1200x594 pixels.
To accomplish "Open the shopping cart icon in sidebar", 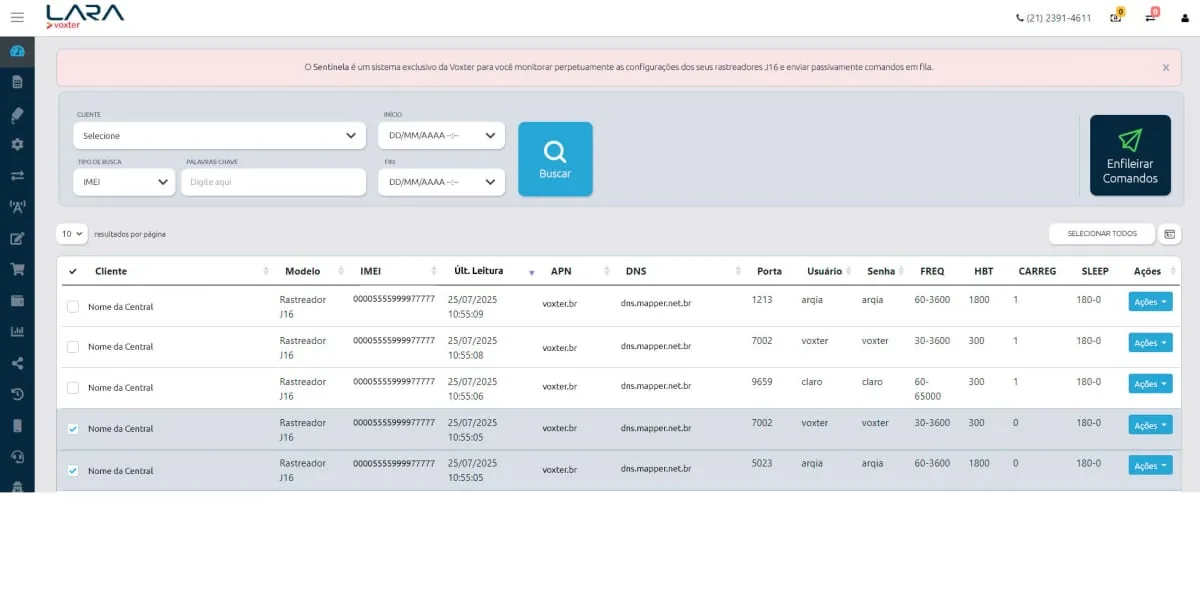I will tap(17, 269).
